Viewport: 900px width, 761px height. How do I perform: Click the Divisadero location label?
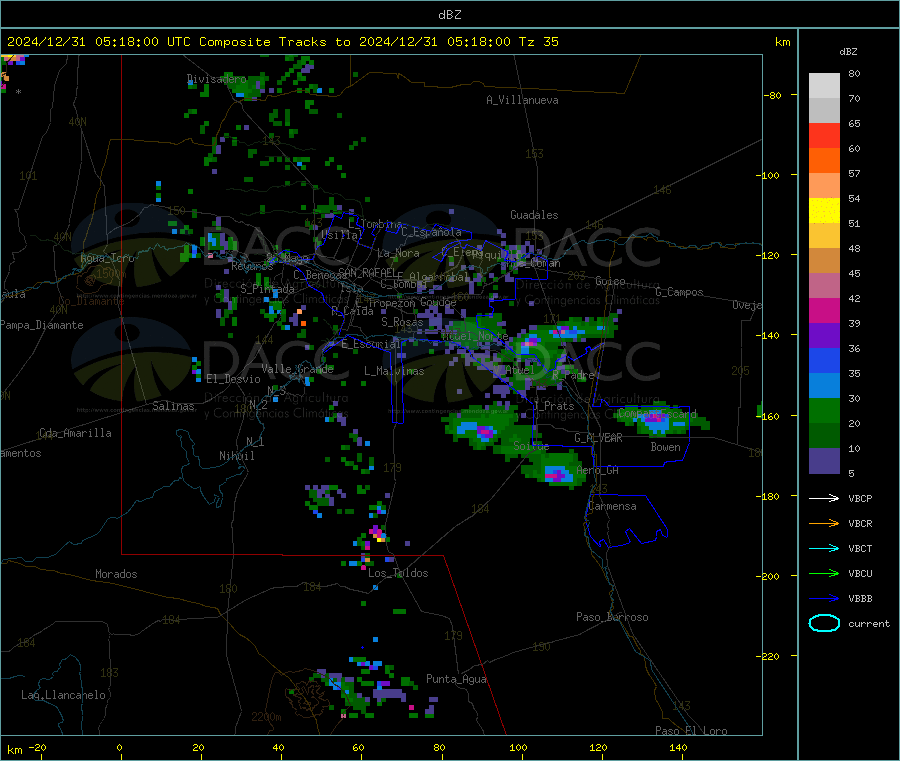tap(217, 79)
